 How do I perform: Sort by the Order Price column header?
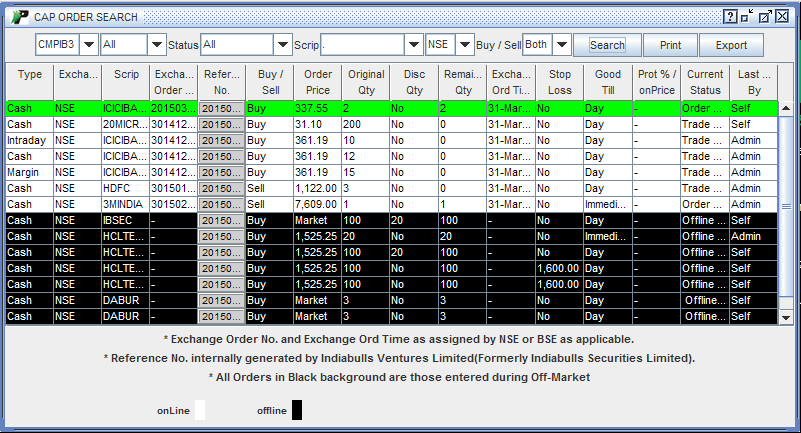click(318, 82)
